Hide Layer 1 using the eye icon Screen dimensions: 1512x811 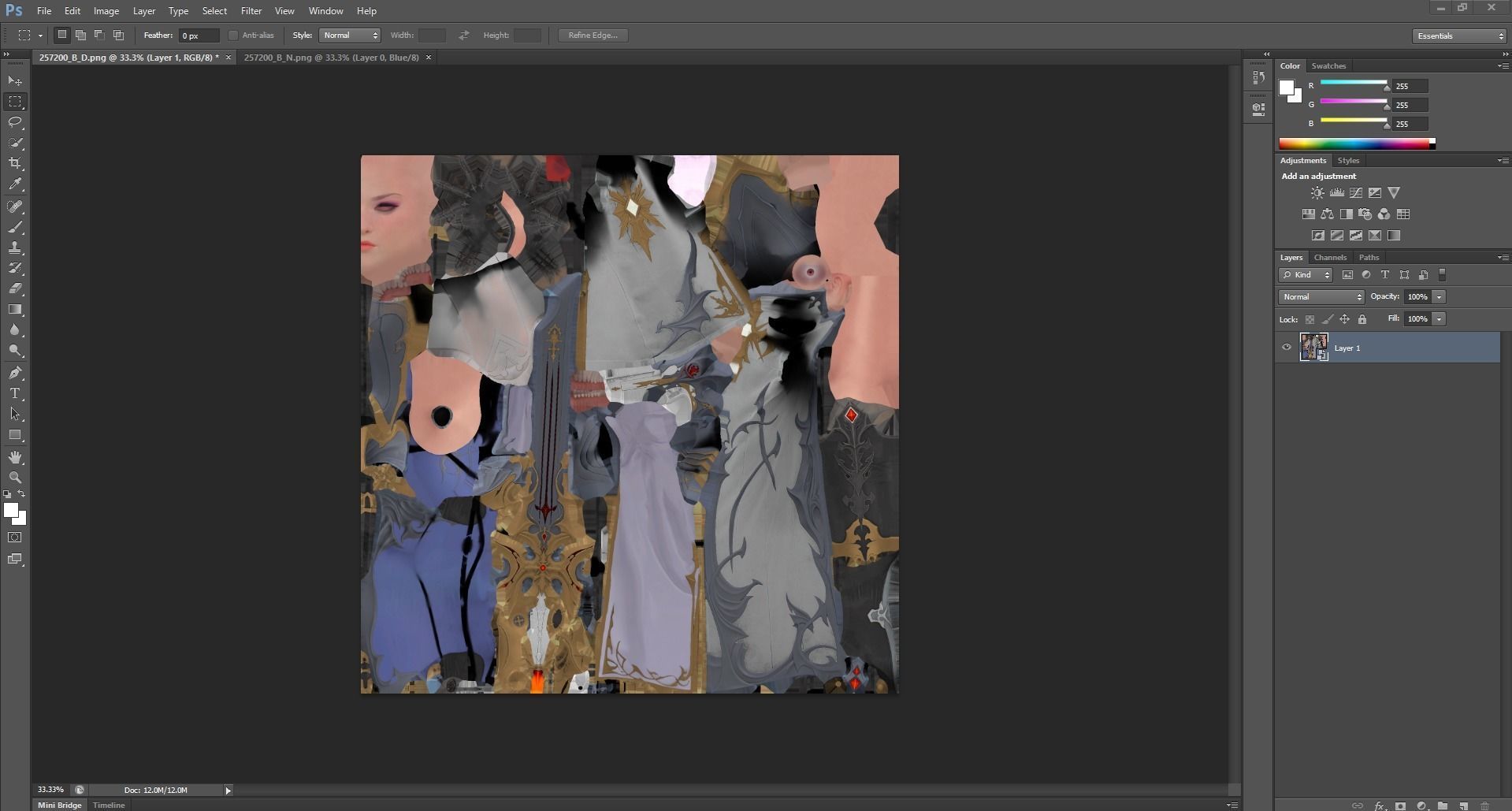1287,348
